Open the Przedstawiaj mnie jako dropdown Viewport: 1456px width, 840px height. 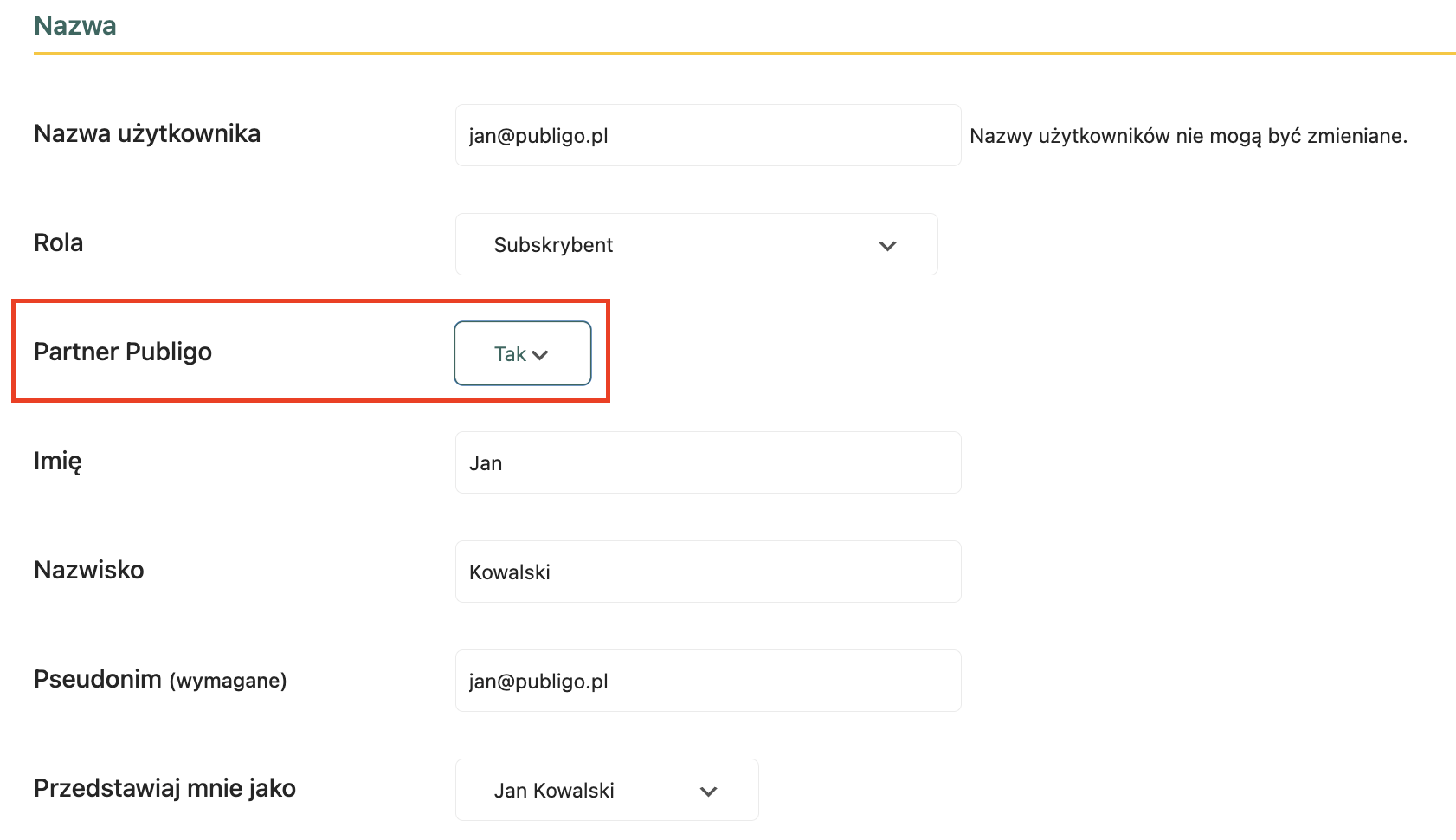click(606, 791)
